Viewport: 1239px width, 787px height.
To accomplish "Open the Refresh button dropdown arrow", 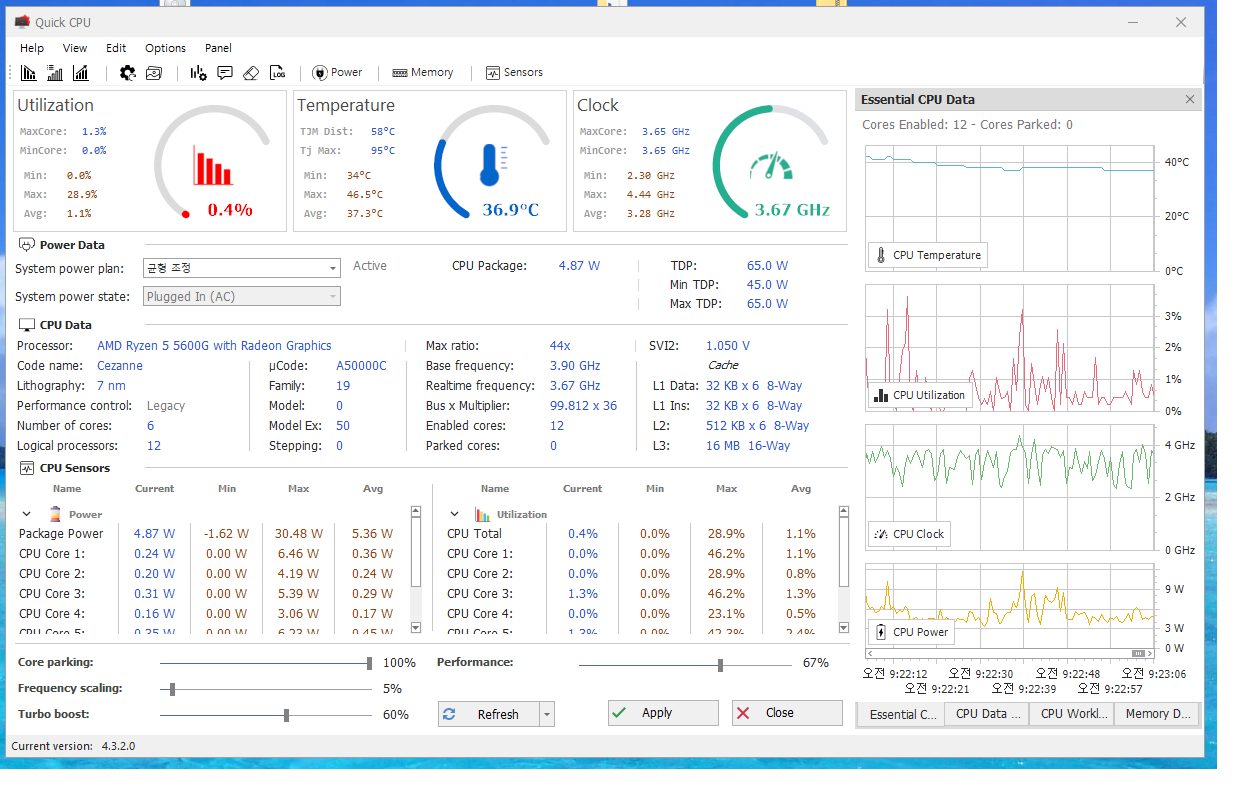I will (x=546, y=714).
